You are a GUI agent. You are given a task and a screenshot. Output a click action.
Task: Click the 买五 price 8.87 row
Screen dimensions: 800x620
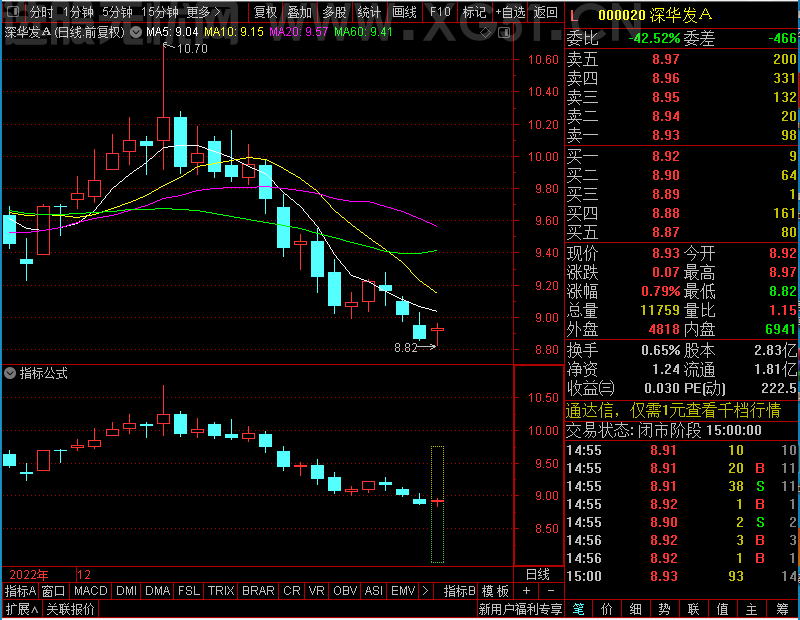tap(682, 232)
